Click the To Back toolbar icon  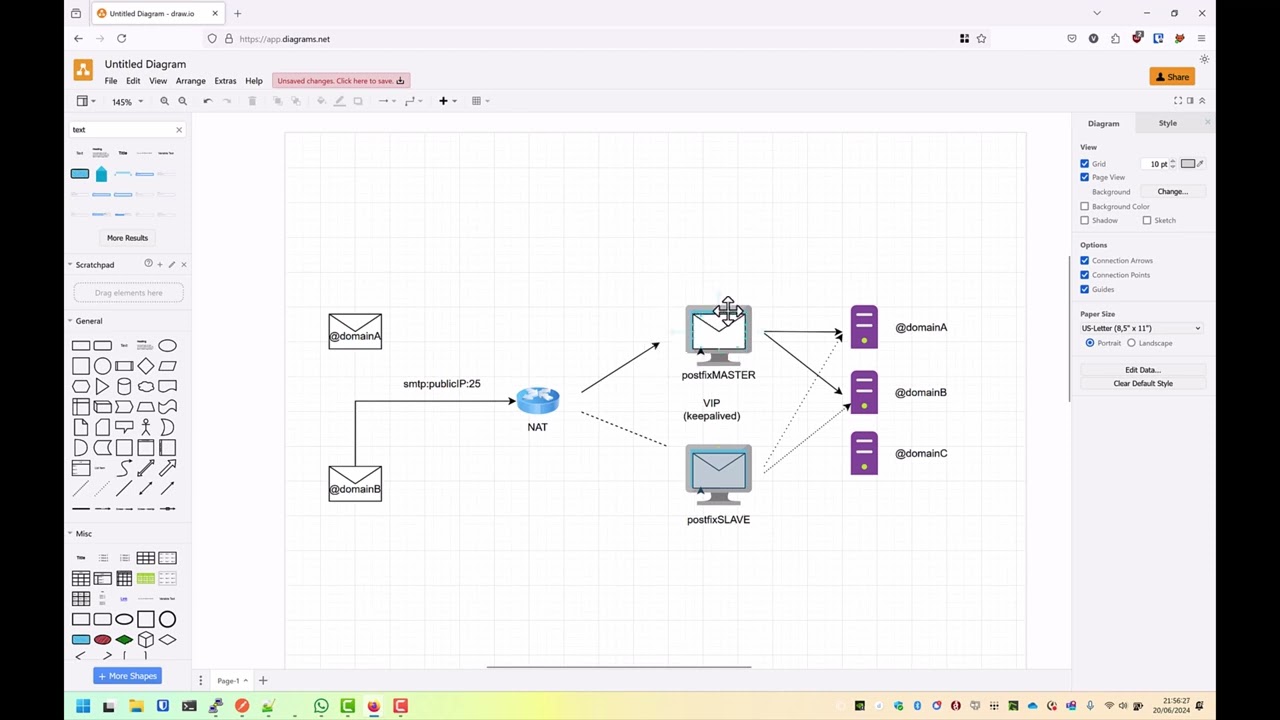[x=295, y=101]
